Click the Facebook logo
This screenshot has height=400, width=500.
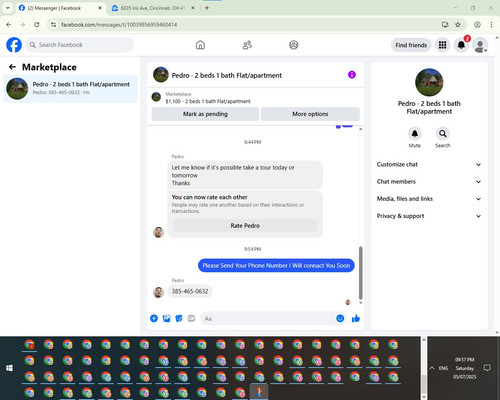14,45
